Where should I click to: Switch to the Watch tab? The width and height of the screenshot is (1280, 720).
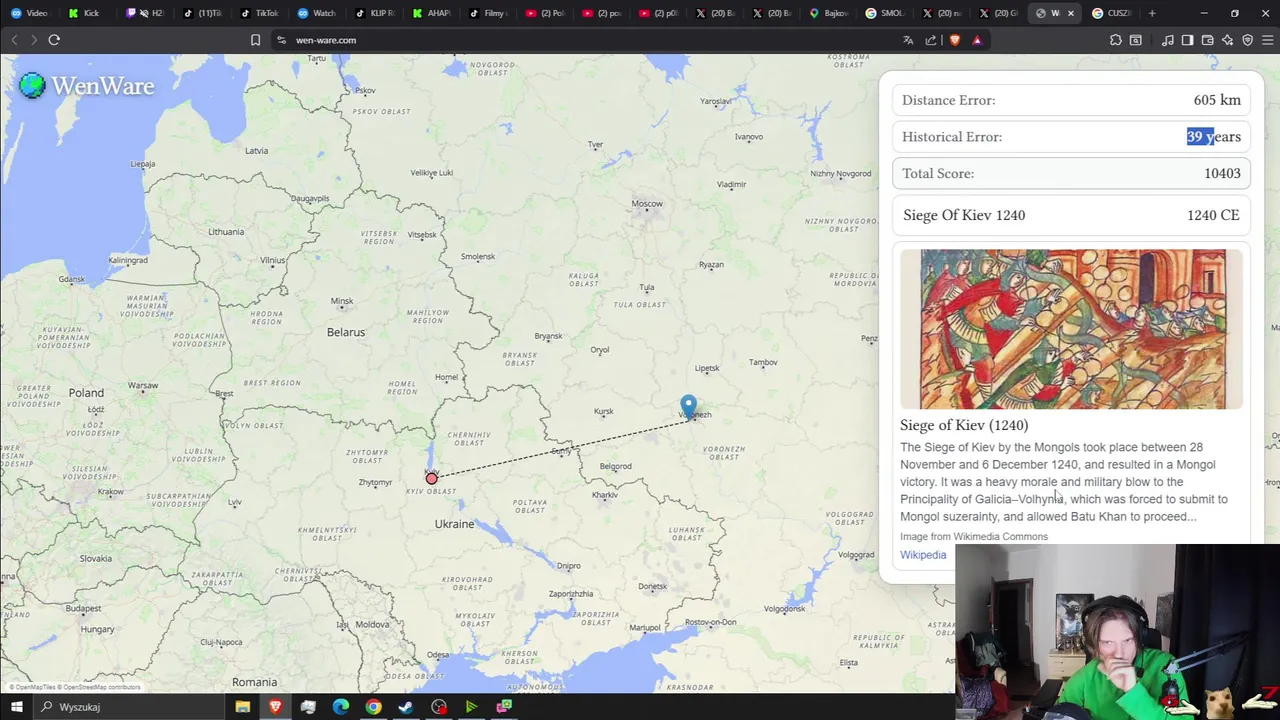315,13
